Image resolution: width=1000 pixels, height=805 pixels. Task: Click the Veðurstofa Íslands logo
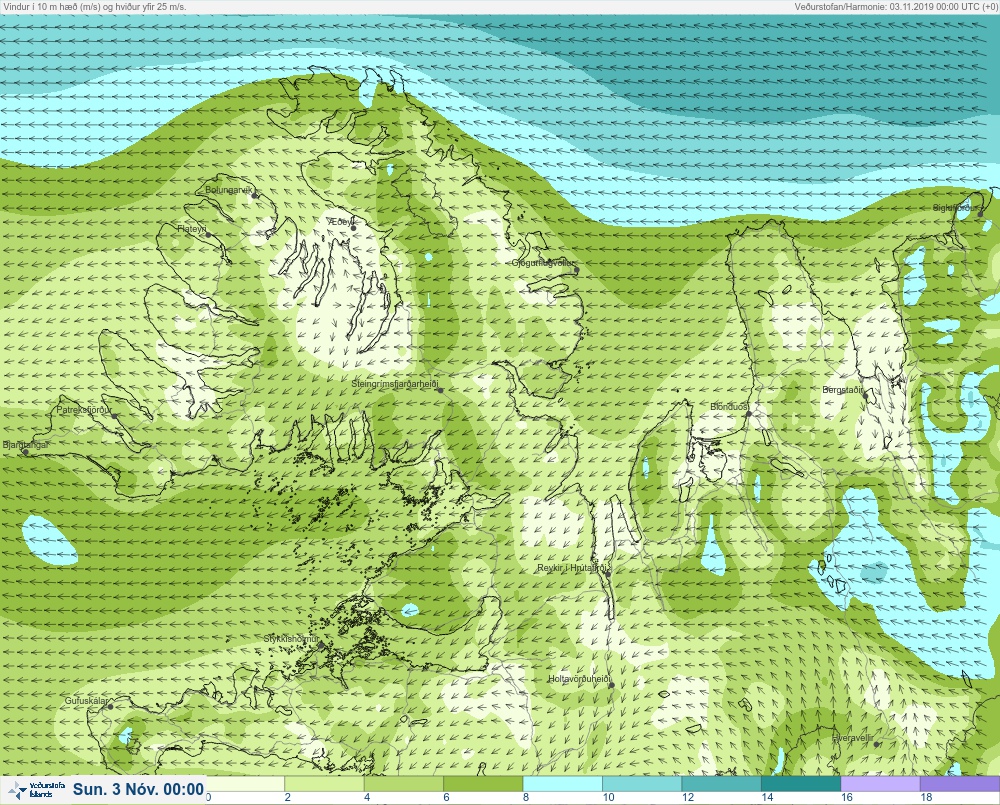coord(36,790)
